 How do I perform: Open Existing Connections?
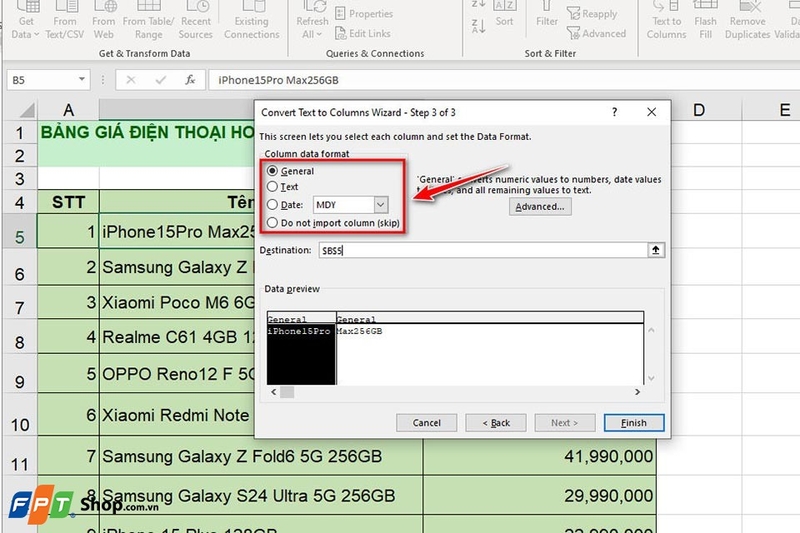pos(252,21)
